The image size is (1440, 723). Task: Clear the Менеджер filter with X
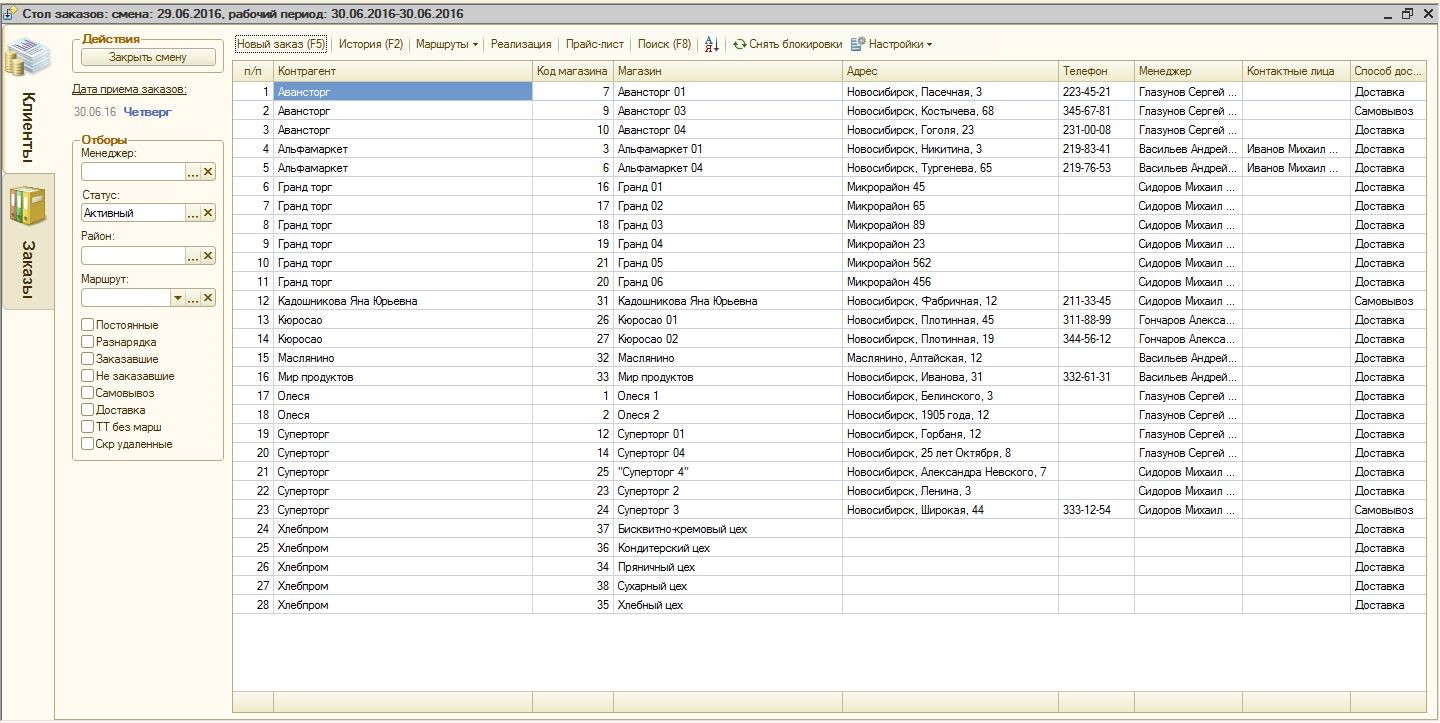tap(208, 172)
